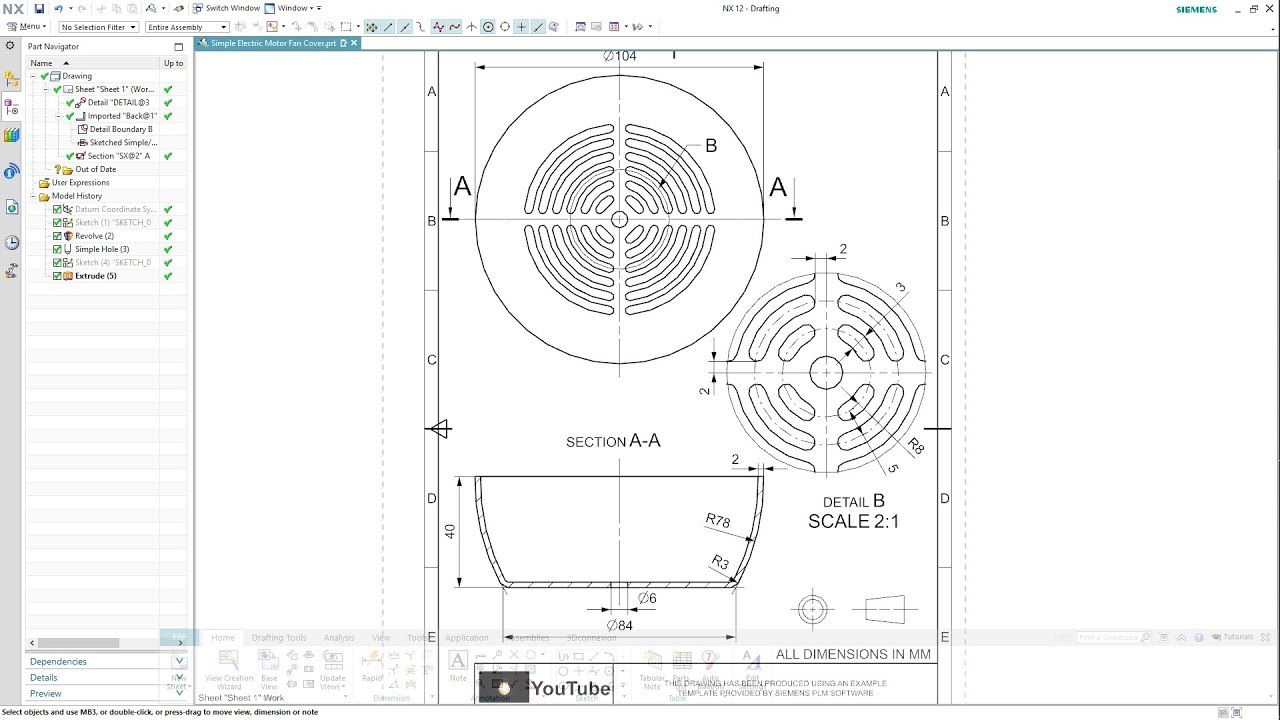The width and height of the screenshot is (1280, 720).
Task: Open the HD3D Tools sidebar tab
Action: tap(12, 171)
